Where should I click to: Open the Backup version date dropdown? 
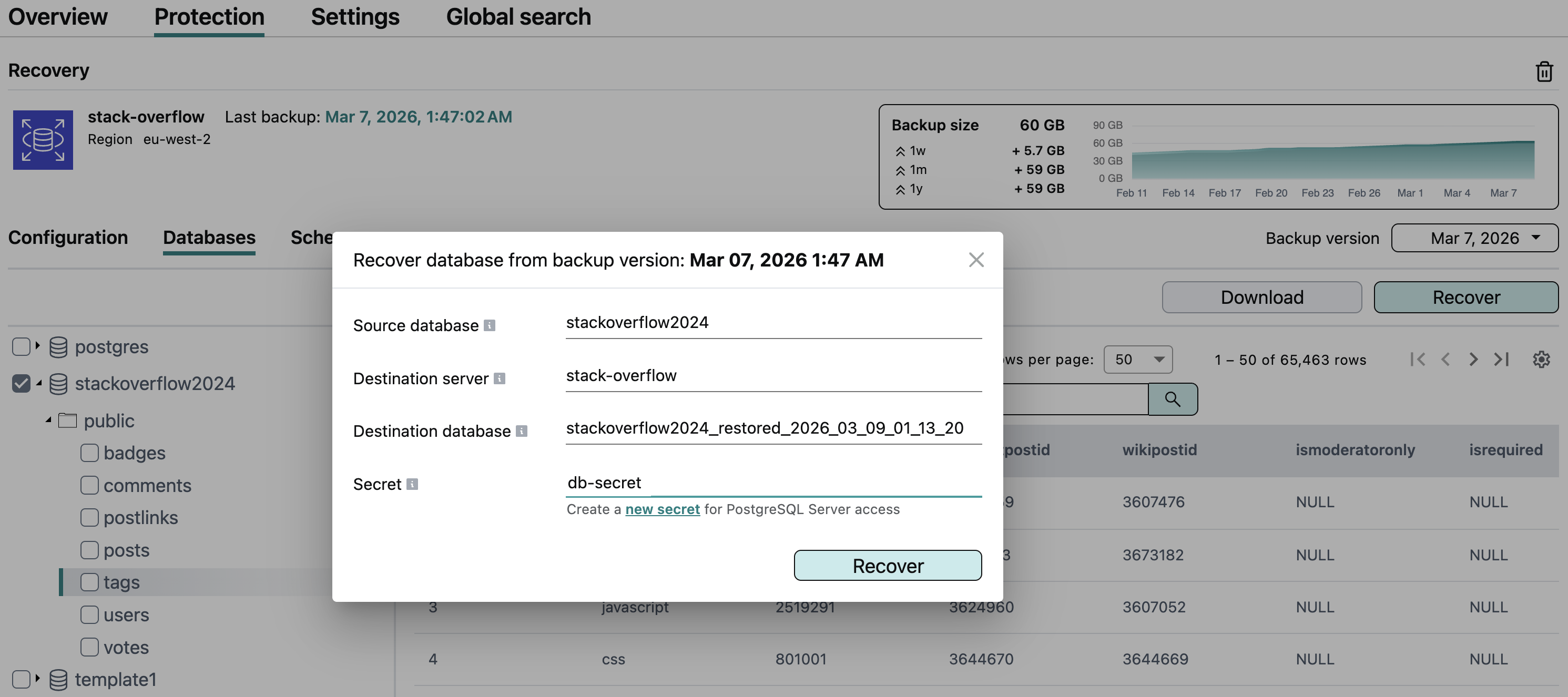click(x=1474, y=238)
